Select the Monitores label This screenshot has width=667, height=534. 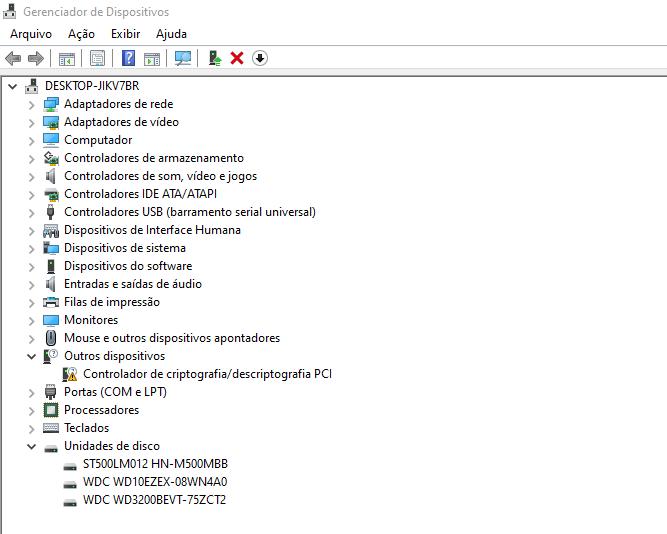[x=91, y=320]
